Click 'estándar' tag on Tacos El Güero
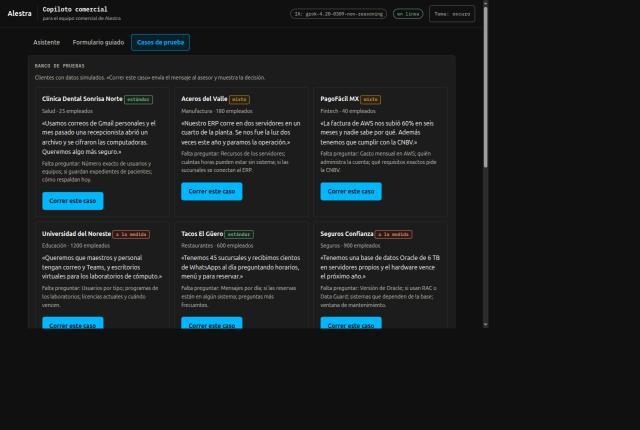640x430 pixels. point(239,235)
